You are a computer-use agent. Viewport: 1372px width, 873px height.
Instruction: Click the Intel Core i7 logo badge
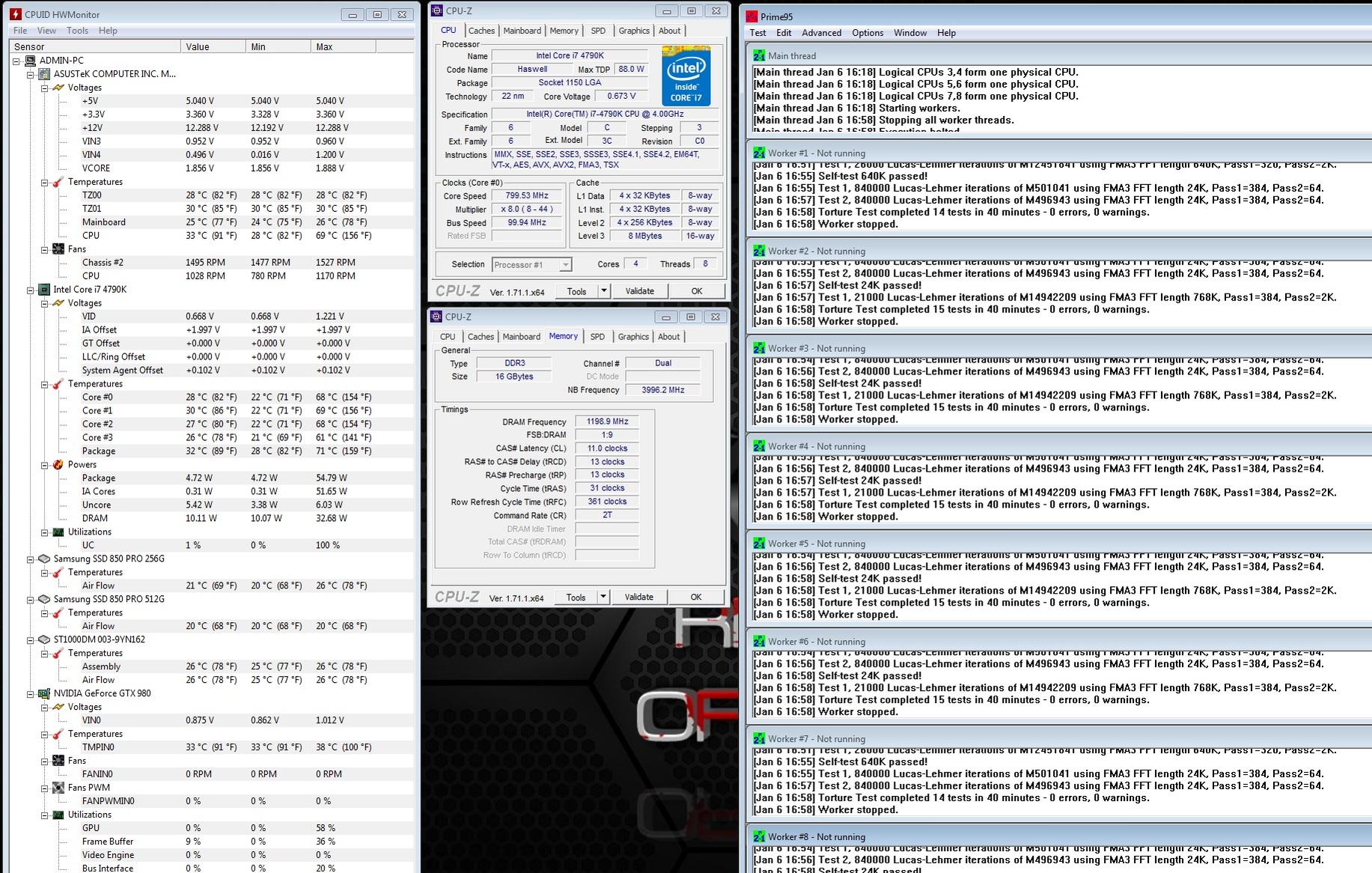click(686, 76)
